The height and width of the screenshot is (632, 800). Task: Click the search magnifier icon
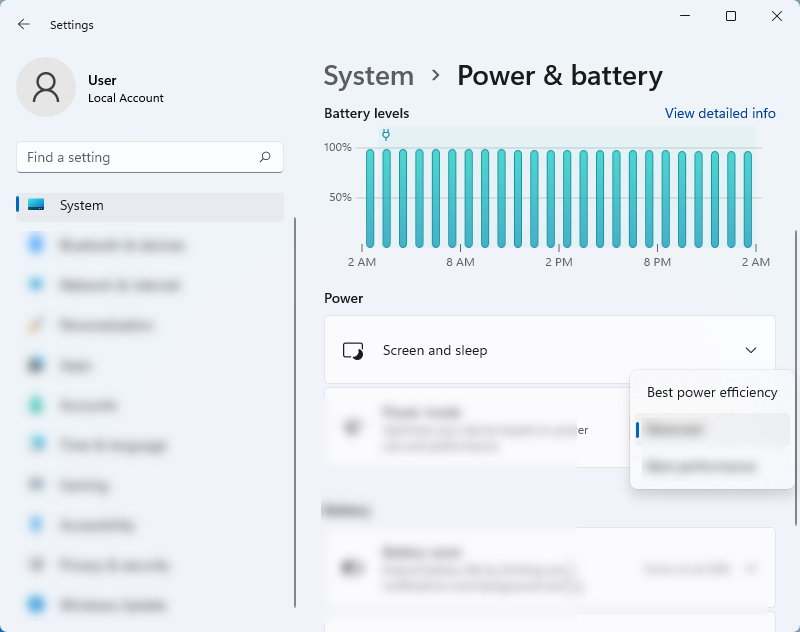click(x=265, y=157)
